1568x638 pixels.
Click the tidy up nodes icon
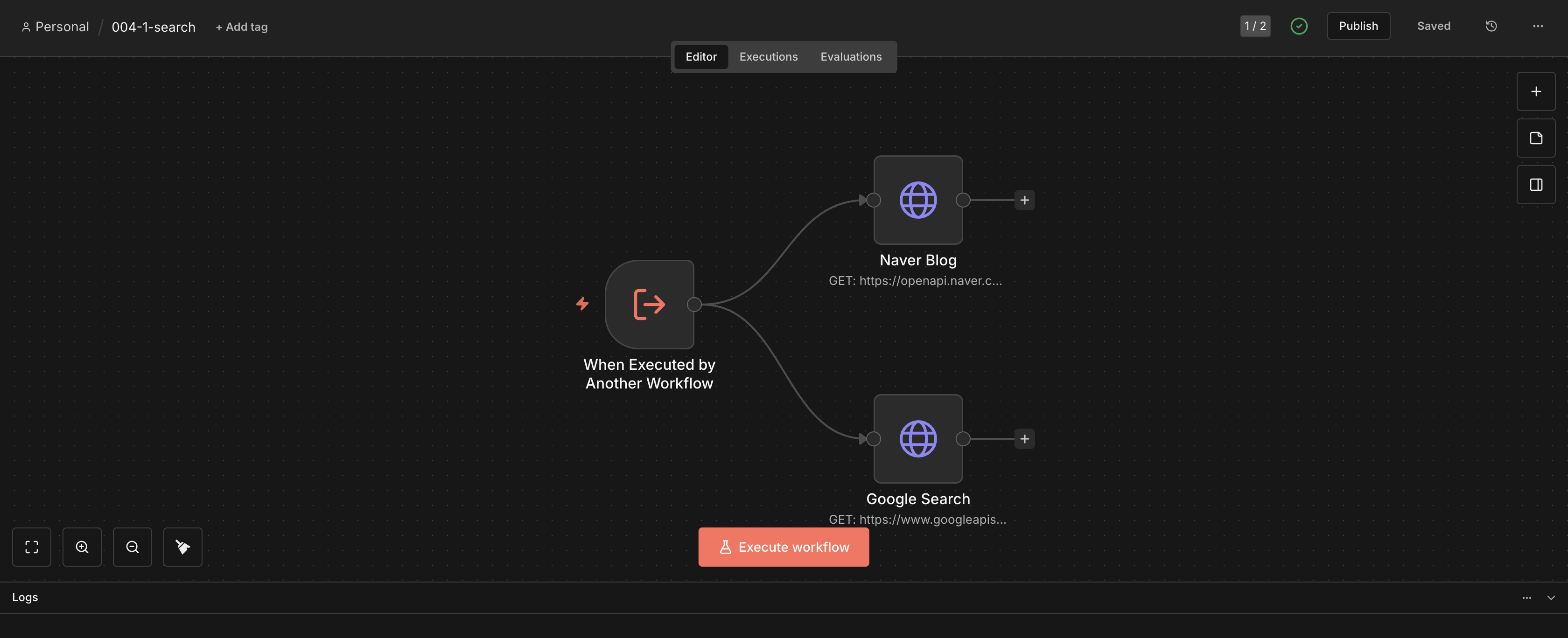pyautogui.click(x=182, y=547)
